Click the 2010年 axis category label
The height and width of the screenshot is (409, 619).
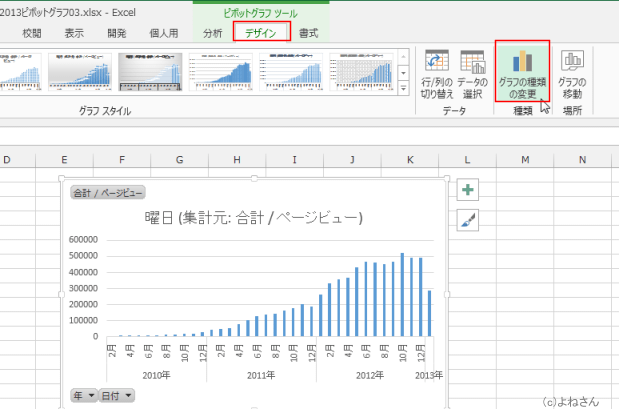[x=156, y=375]
